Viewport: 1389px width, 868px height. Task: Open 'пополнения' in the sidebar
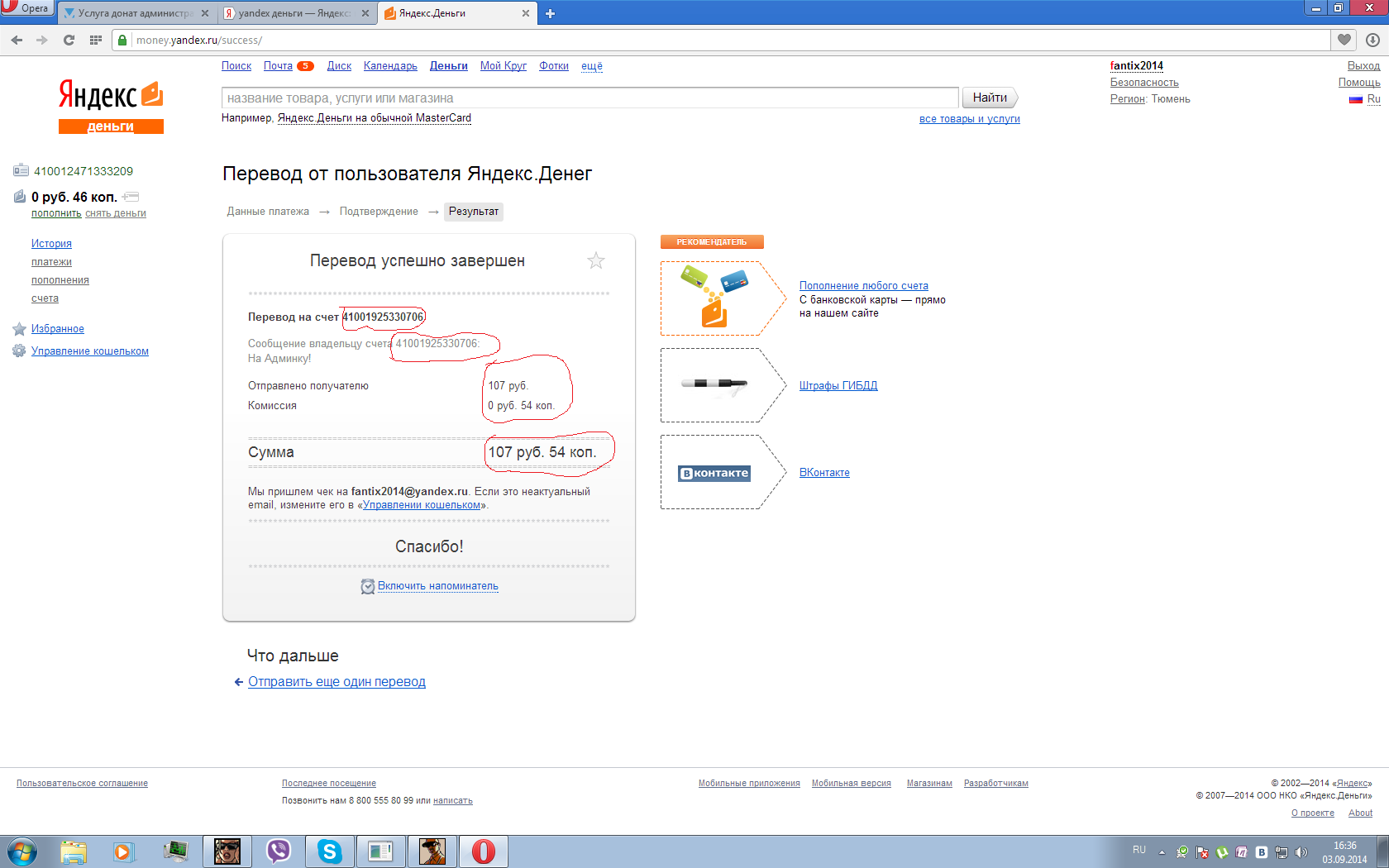pos(60,280)
